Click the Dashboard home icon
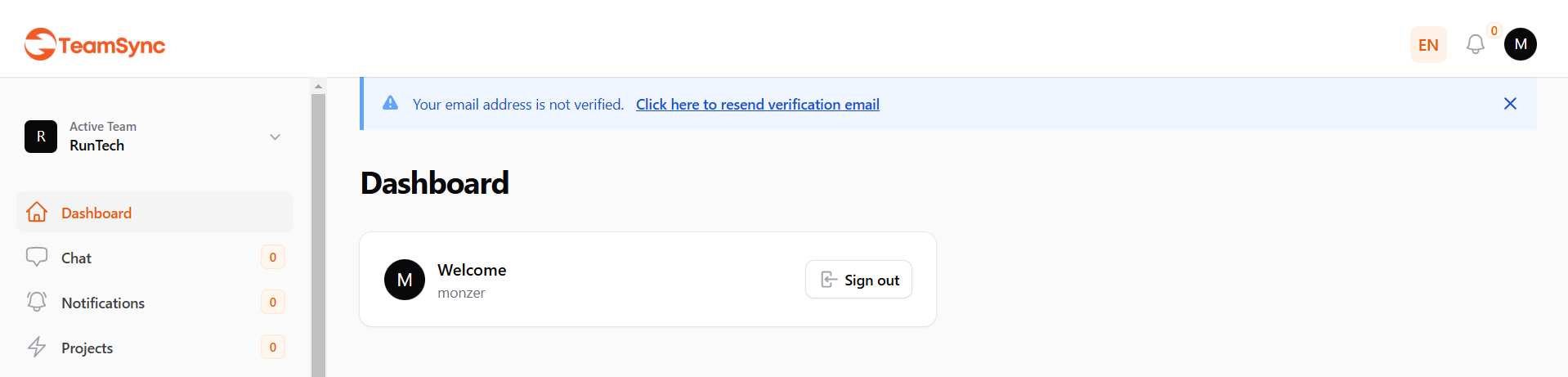The height and width of the screenshot is (377, 1568). (x=37, y=213)
